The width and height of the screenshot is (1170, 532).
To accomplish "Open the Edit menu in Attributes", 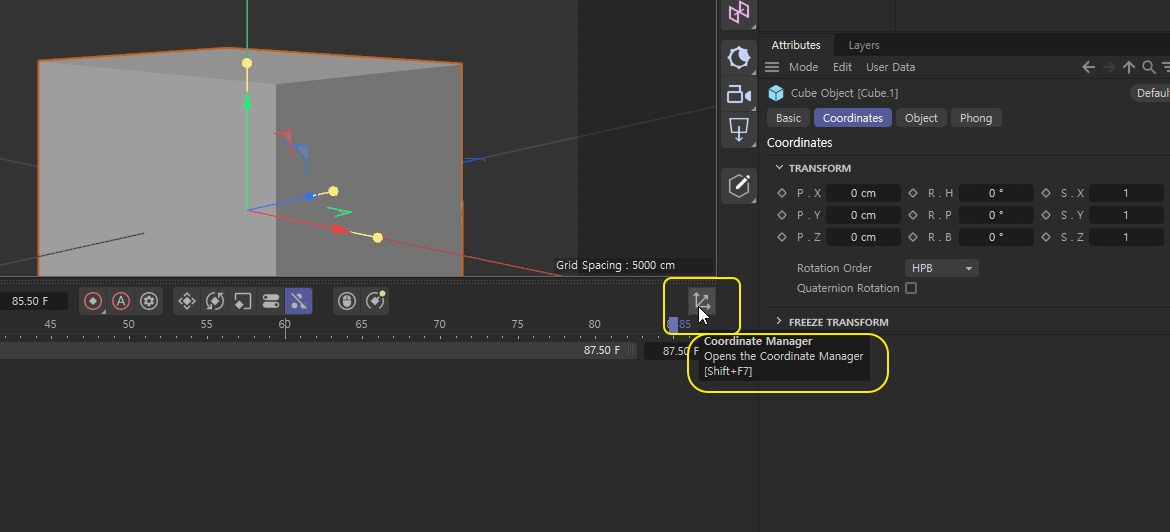I will [842, 67].
